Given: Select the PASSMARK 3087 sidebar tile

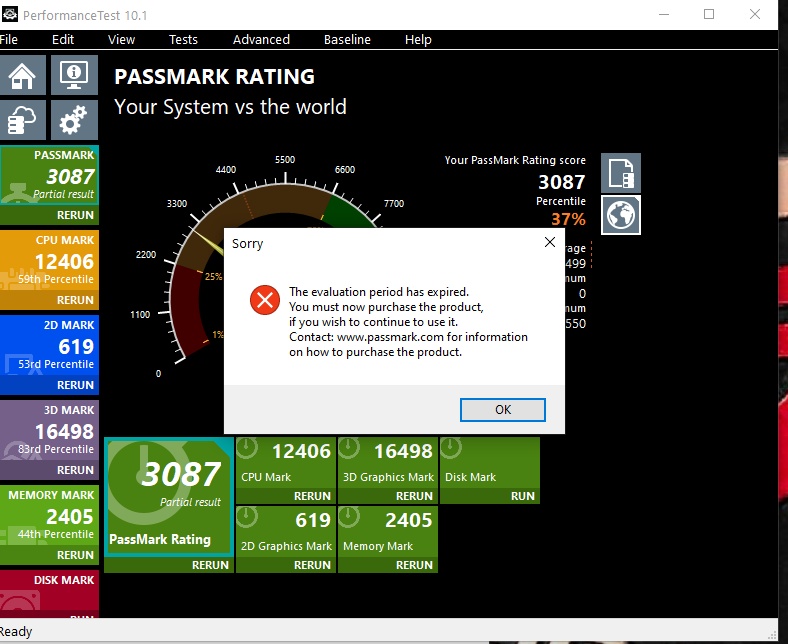Looking at the screenshot, I should pos(49,175).
